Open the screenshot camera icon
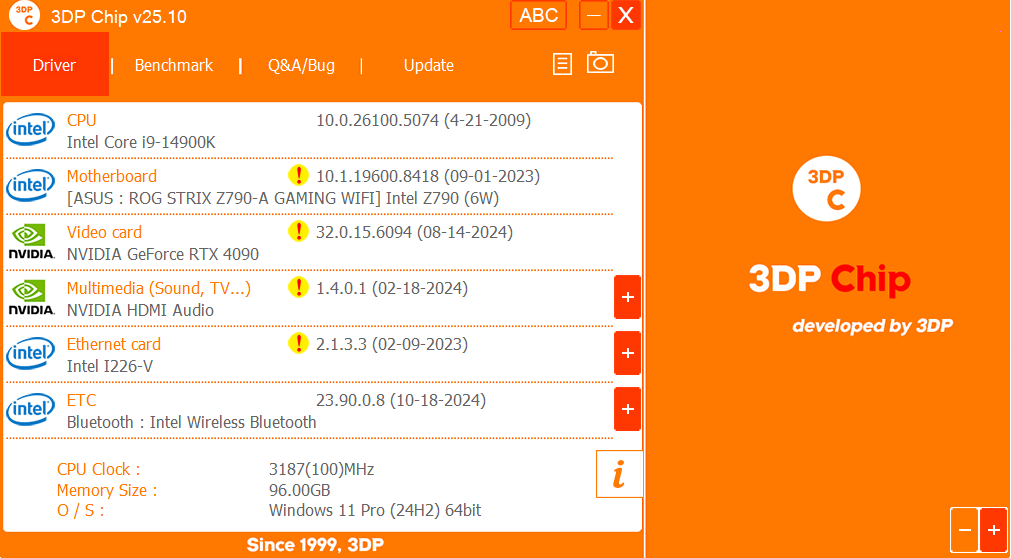Image resolution: width=1011 pixels, height=558 pixels. tap(600, 63)
